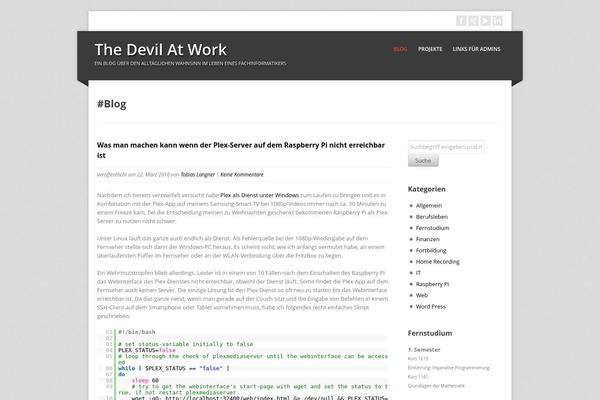The width and height of the screenshot is (600, 400).
Task: Open LINKS FÜR ADMINS menu item
Action: (x=476, y=49)
